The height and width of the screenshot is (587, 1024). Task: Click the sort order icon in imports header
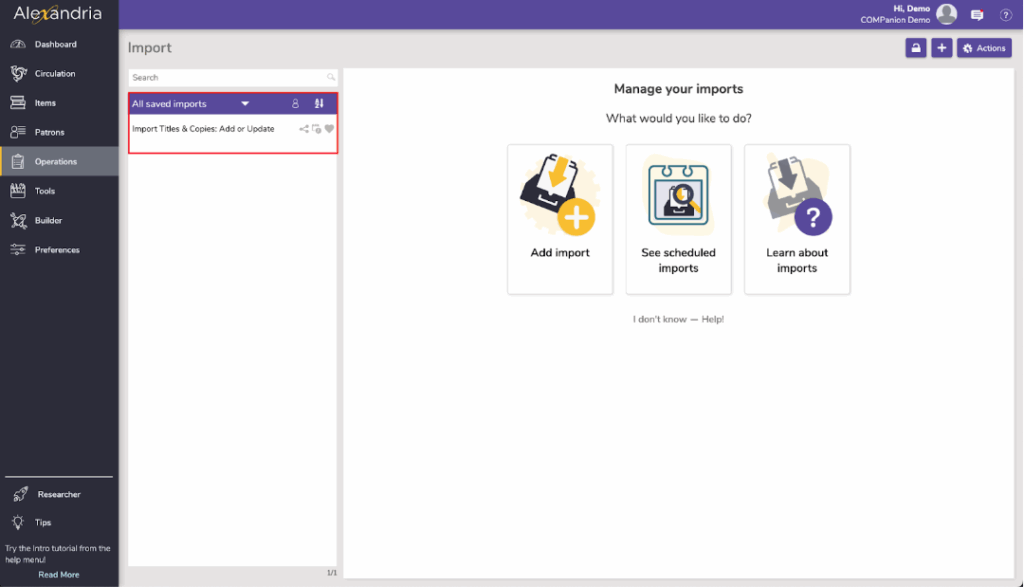319,103
